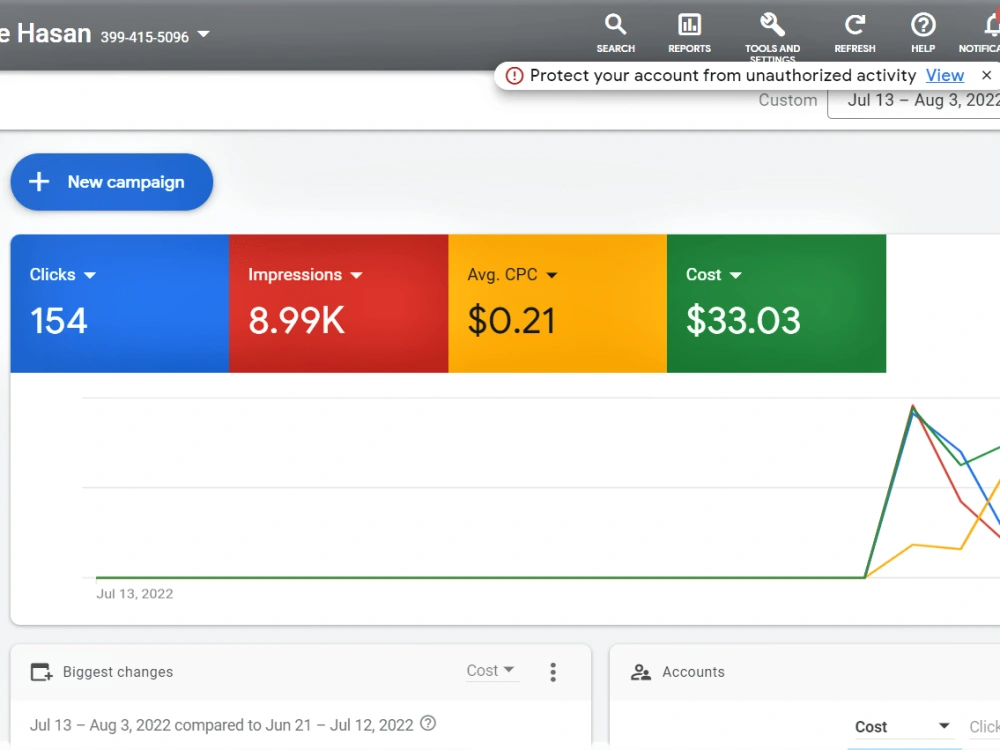Click the date comparison text in Biggest changes
Screen dimensions: 1000x750
coord(221,725)
